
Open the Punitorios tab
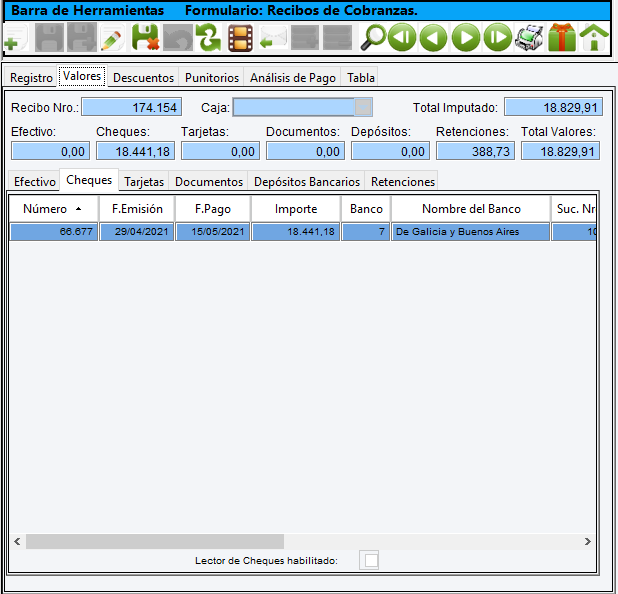click(x=212, y=78)
